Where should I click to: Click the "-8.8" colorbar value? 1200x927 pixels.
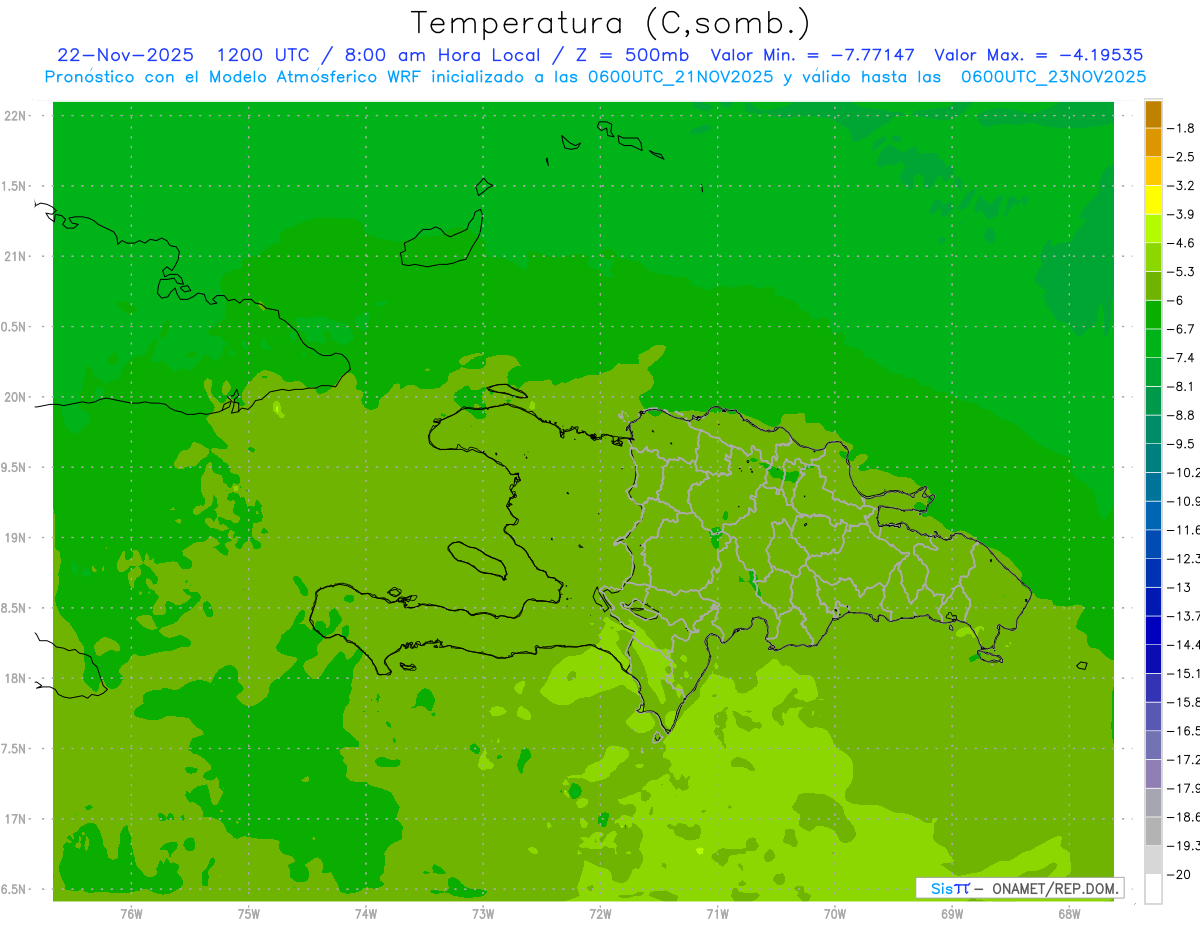pos(1181,415)
